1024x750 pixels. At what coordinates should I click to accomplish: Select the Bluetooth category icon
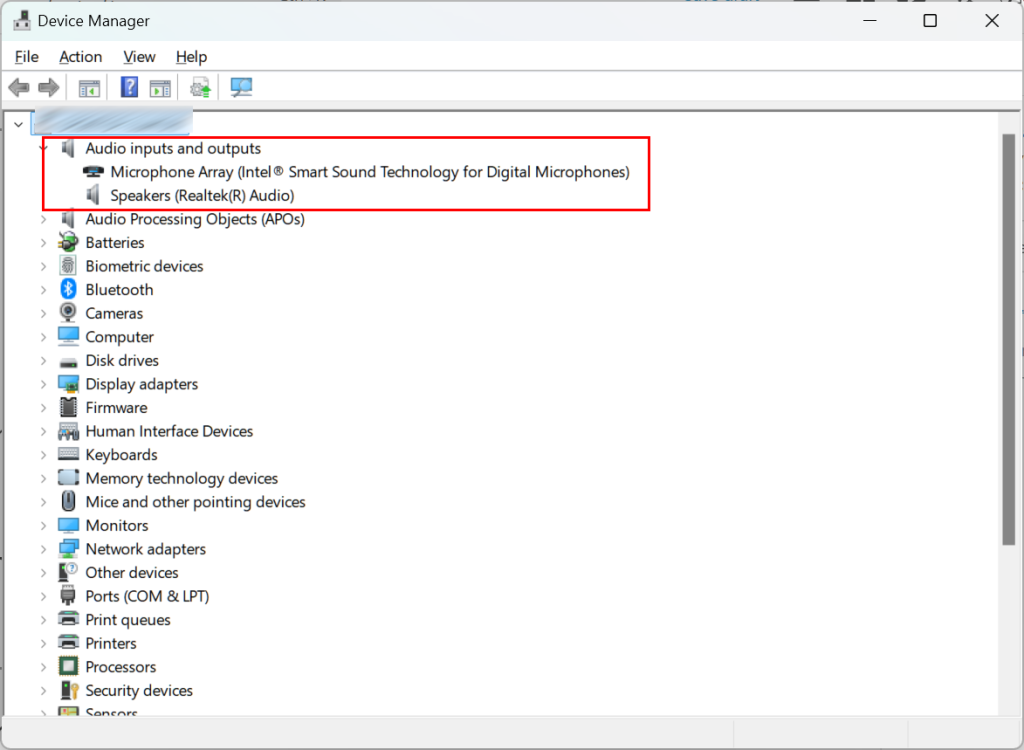[x=68, y=290]
